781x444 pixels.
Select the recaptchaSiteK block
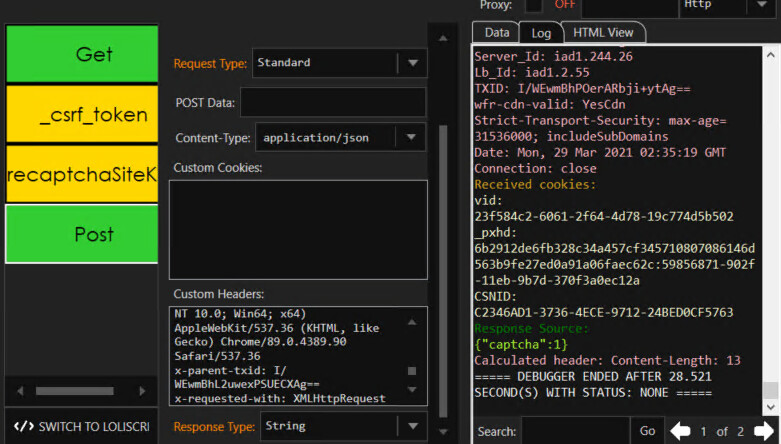point(82,174)
